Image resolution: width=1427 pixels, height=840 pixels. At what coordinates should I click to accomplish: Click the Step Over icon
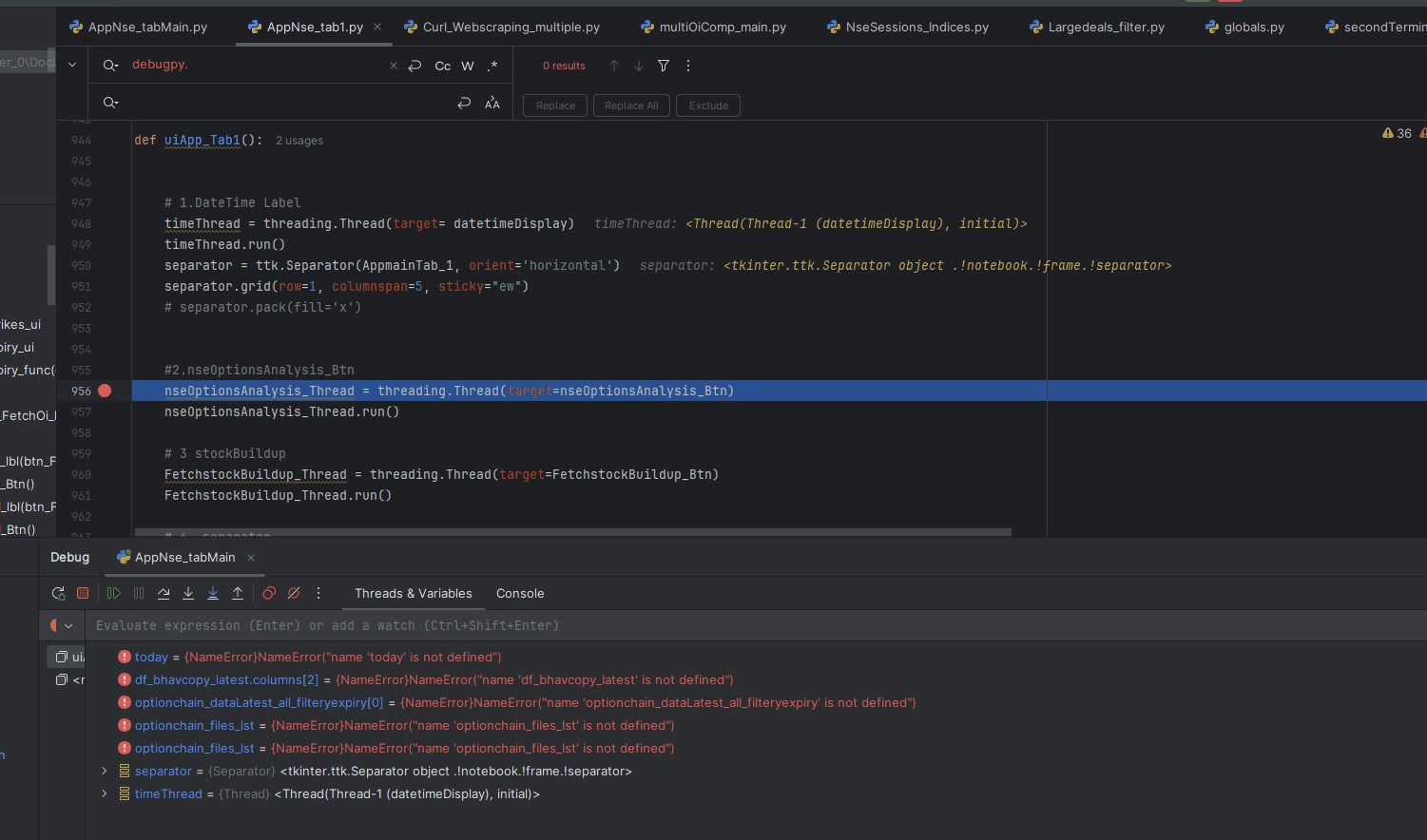164,593
